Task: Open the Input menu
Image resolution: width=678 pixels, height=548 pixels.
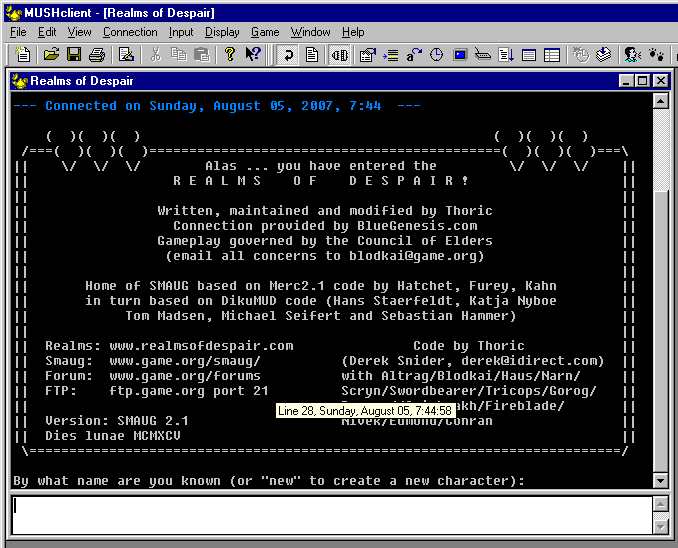Action: (181, 32)
